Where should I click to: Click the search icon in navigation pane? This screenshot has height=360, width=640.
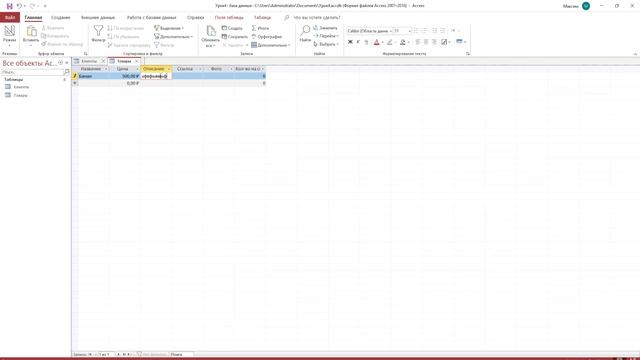pos(67,72)
